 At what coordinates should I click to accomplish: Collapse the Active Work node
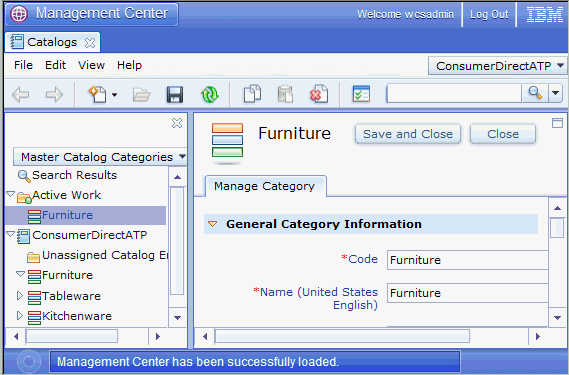tap(11, 195)
